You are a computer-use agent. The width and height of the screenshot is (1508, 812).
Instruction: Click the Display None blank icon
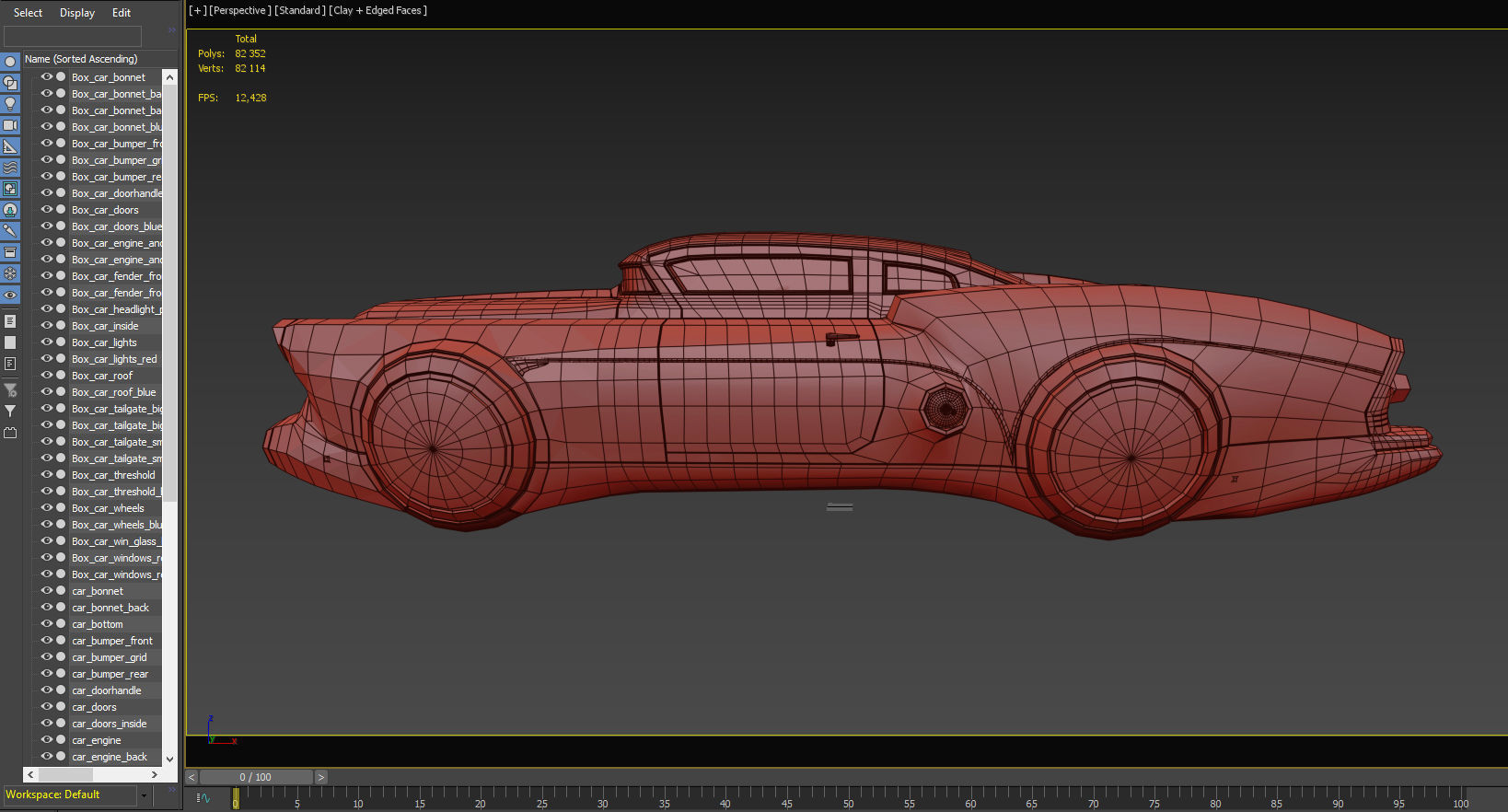[10, 342]
